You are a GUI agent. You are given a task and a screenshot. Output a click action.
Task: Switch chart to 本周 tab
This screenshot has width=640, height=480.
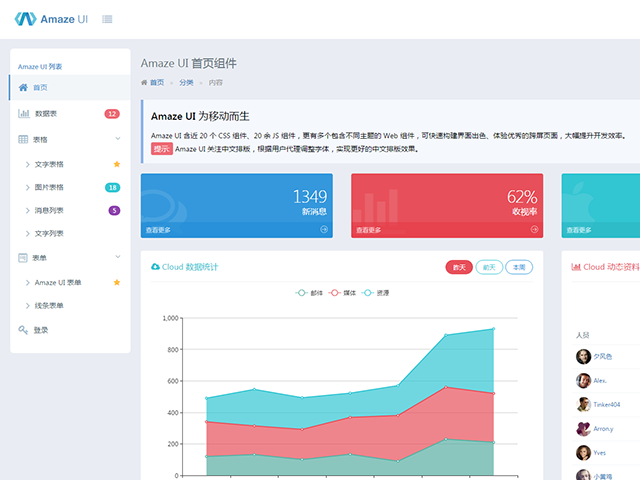[519, 267]
